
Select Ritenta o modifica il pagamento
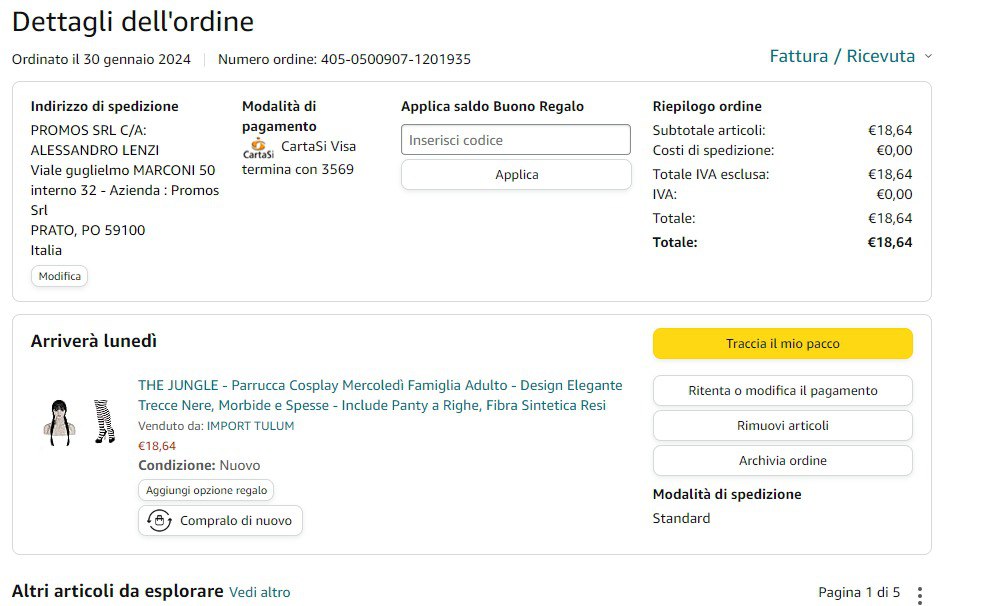[x=782, y=390]
